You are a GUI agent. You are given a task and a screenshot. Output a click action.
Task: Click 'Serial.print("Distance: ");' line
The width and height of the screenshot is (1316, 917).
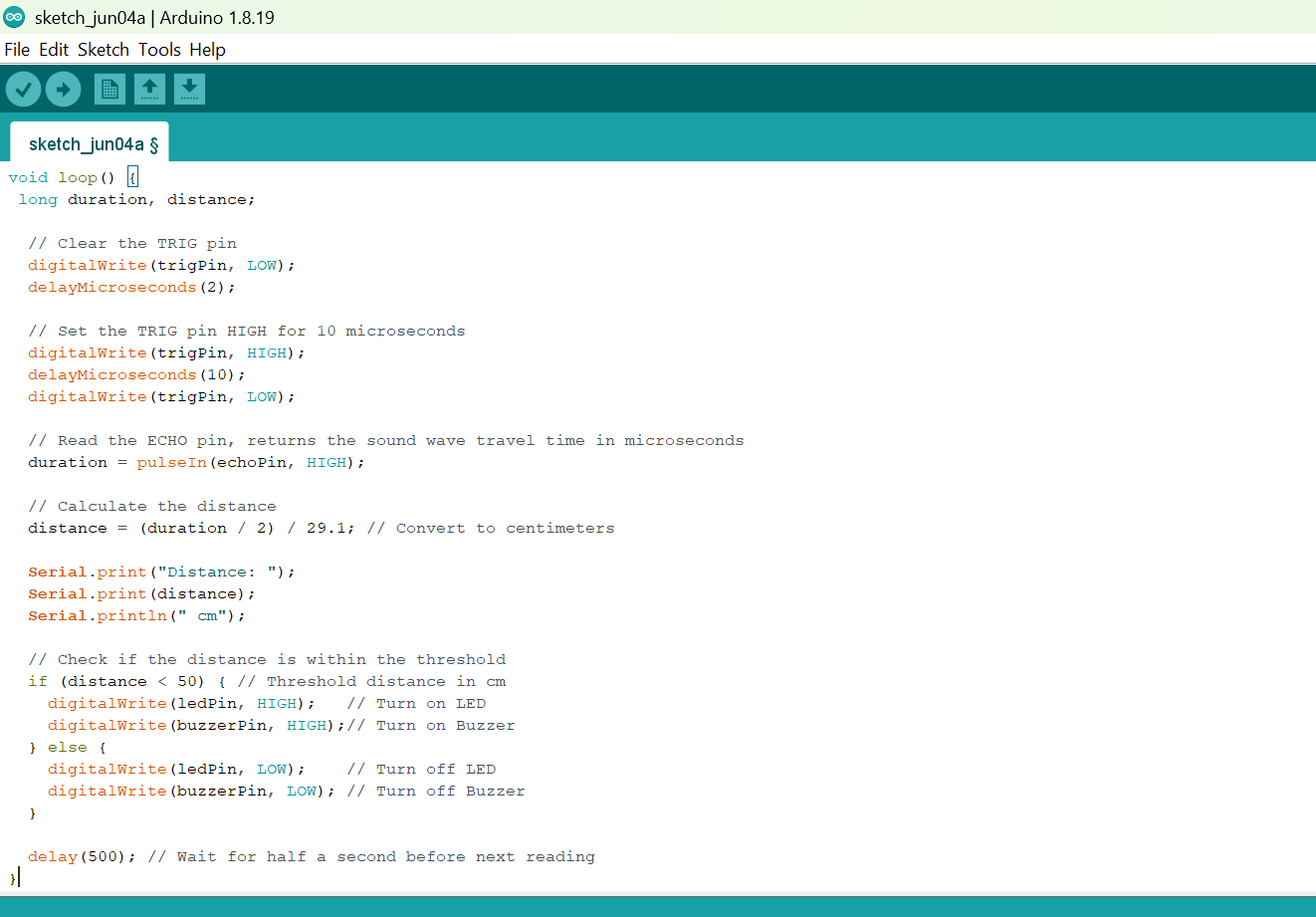[162, 573]
